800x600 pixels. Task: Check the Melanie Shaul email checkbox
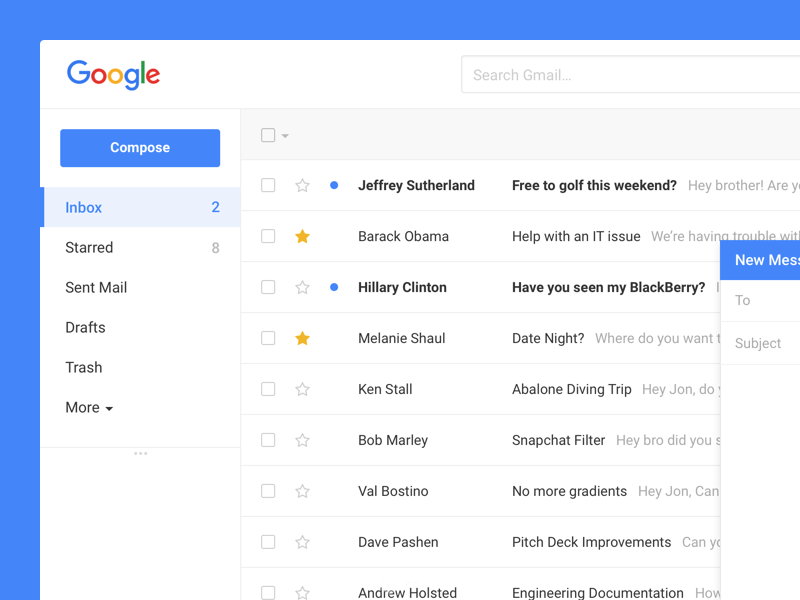coord(268,338)
